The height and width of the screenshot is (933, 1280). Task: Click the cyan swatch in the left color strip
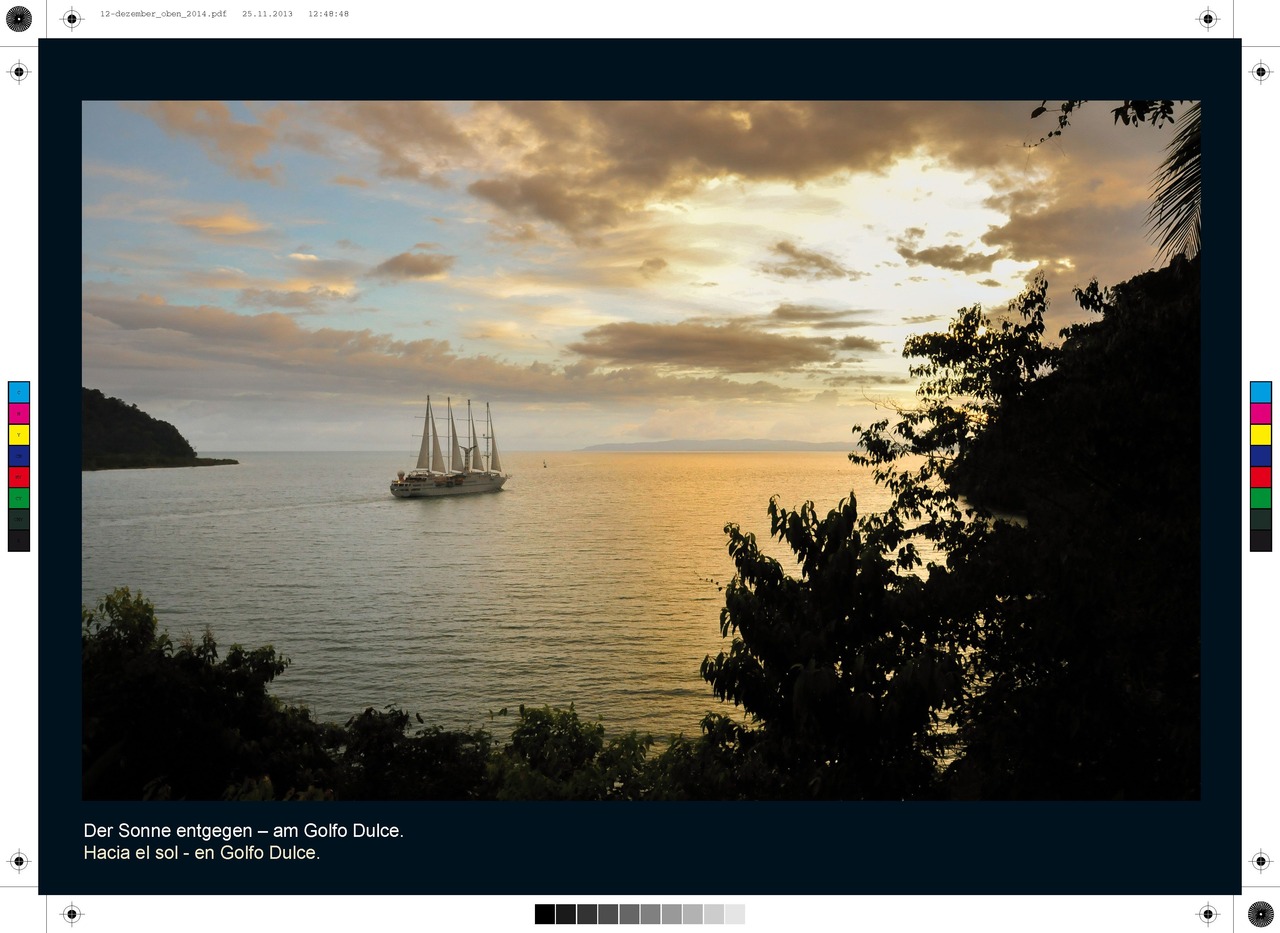pyautogui.click(x=19, y=392)
